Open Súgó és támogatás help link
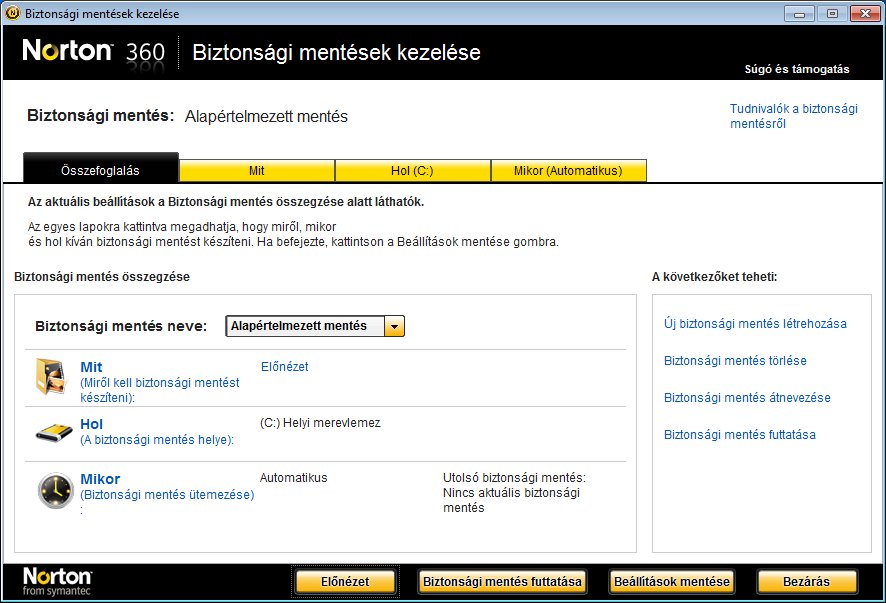886x603 pixels. click(797, 69)
